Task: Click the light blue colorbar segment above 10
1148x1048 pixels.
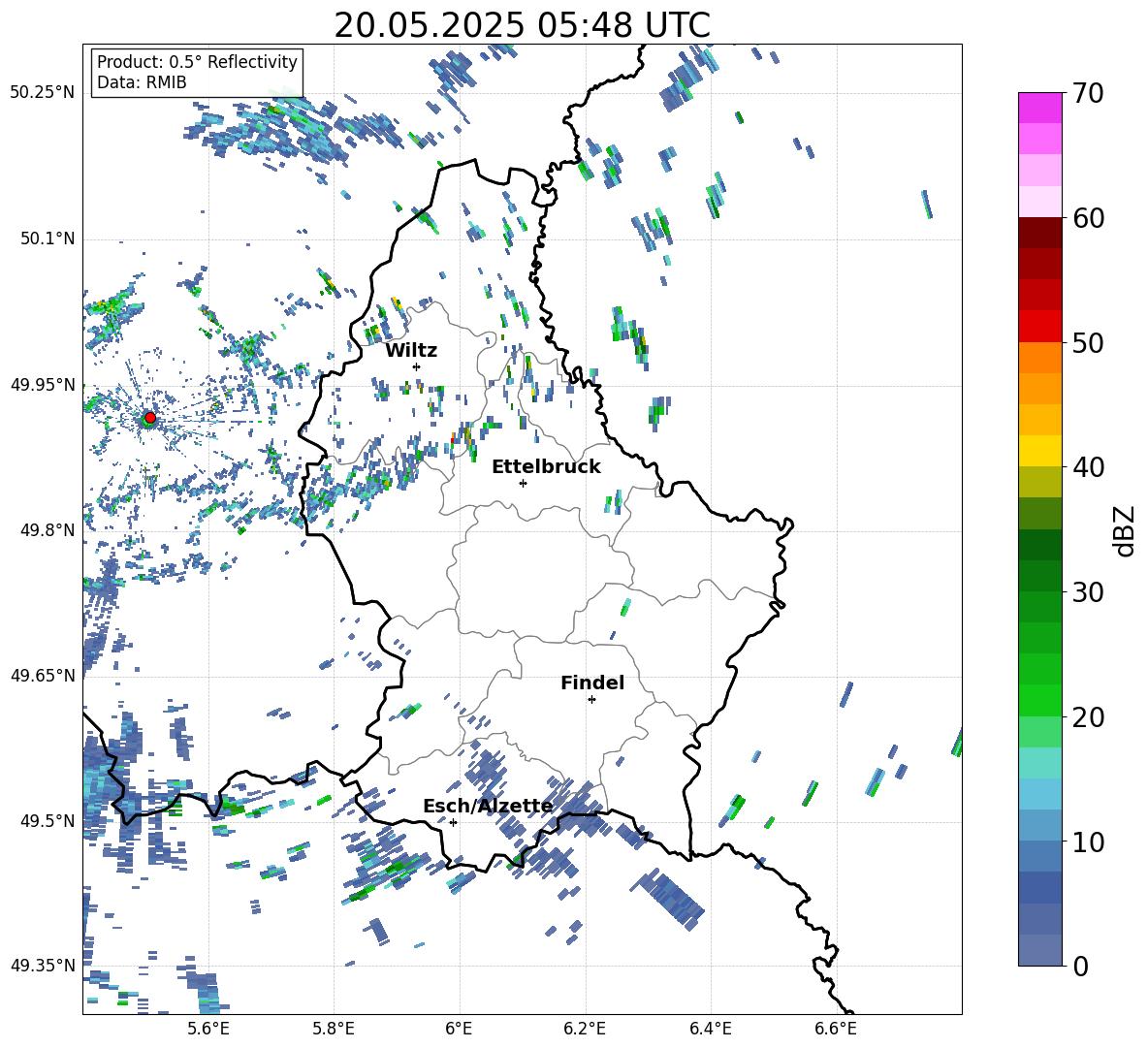Action: point(1040,794)
